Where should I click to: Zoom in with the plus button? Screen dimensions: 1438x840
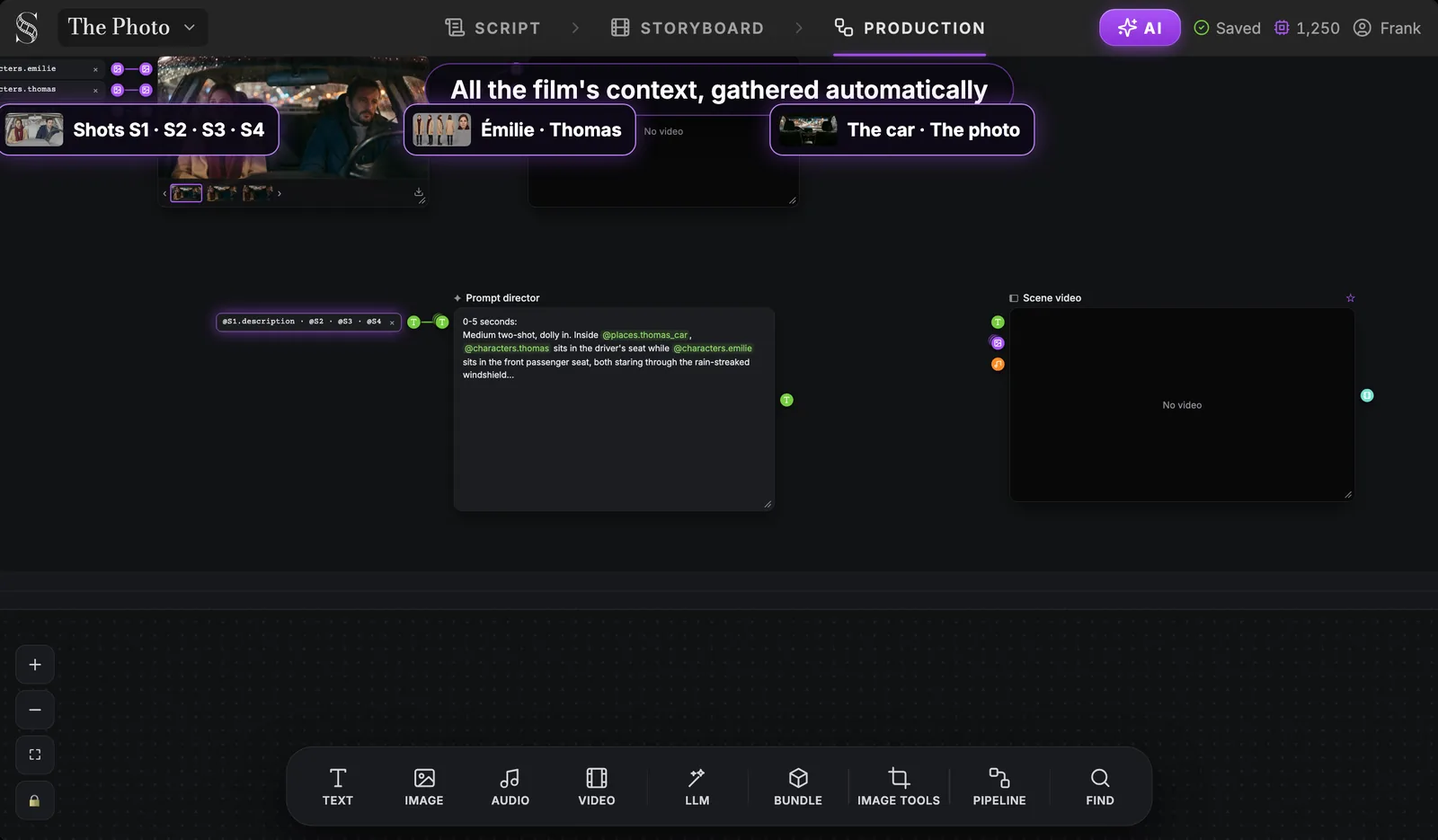point(35,665)
